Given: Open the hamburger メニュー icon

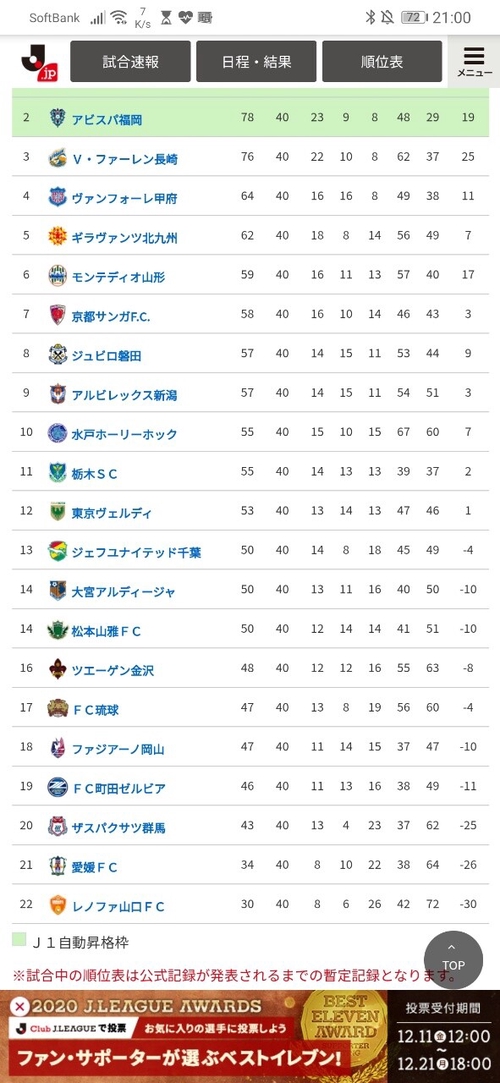Looking at the screenshot, I should (x=474, y=62).
